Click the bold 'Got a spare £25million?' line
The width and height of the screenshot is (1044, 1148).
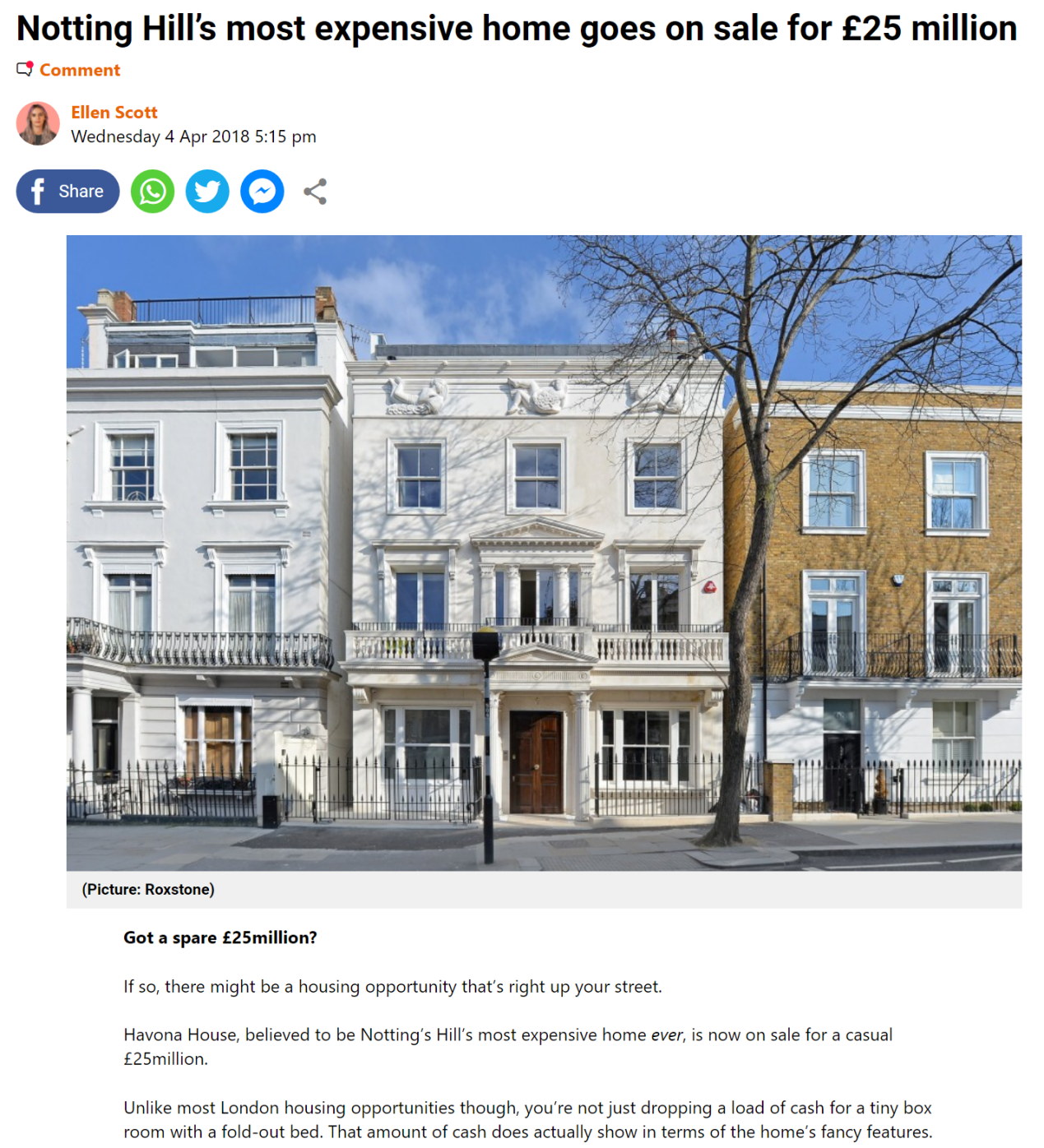(x=220, y=937)
